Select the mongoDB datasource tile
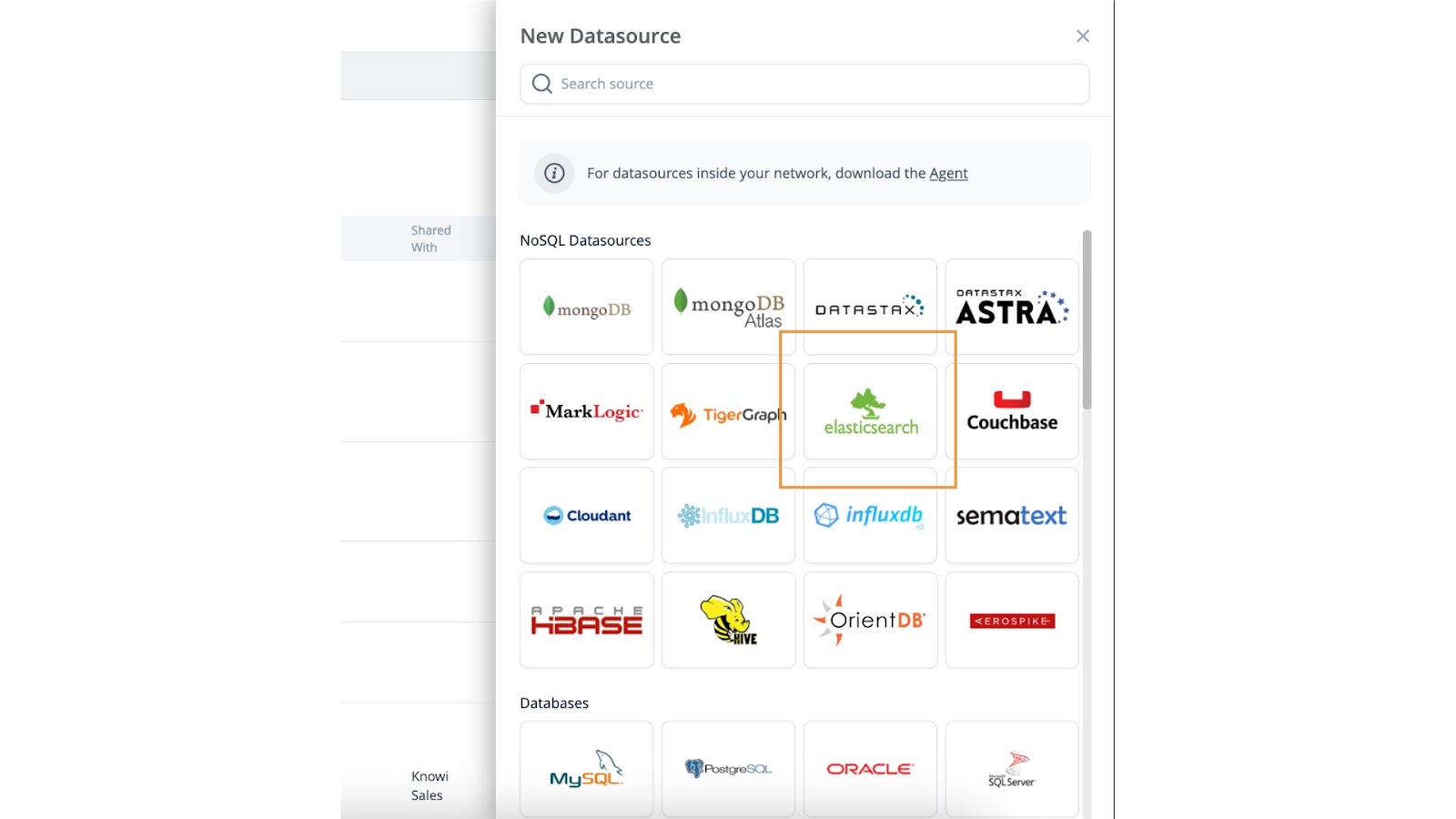The image size is (1456, 819). pyautogui.click(x=586, y=307)
